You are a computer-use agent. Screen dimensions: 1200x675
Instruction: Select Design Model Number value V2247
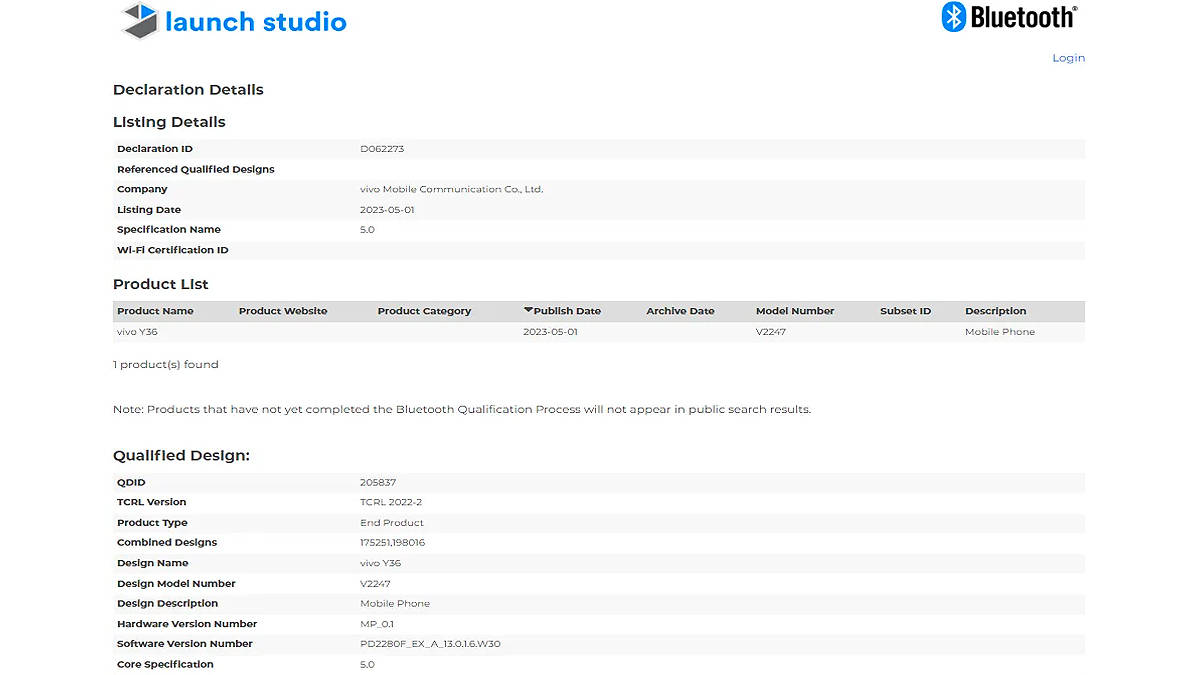click(x=375, y=584)
